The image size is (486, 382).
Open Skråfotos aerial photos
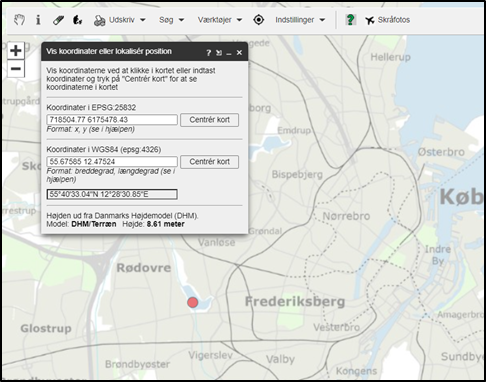tap(387, 20)
